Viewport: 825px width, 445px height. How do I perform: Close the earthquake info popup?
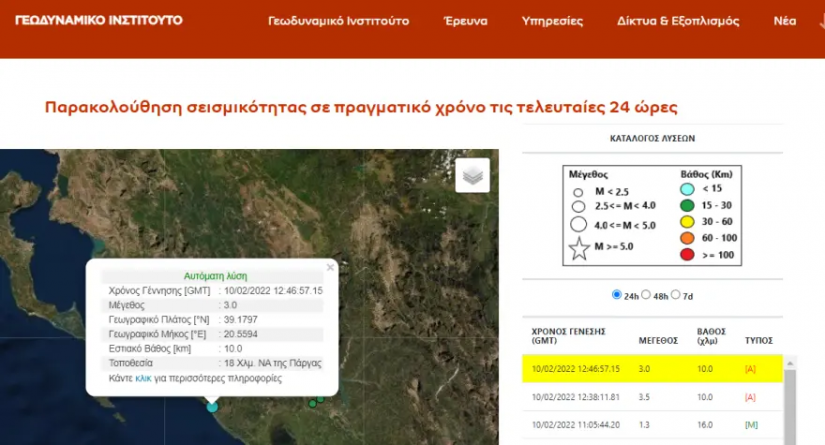pos(330,267)
